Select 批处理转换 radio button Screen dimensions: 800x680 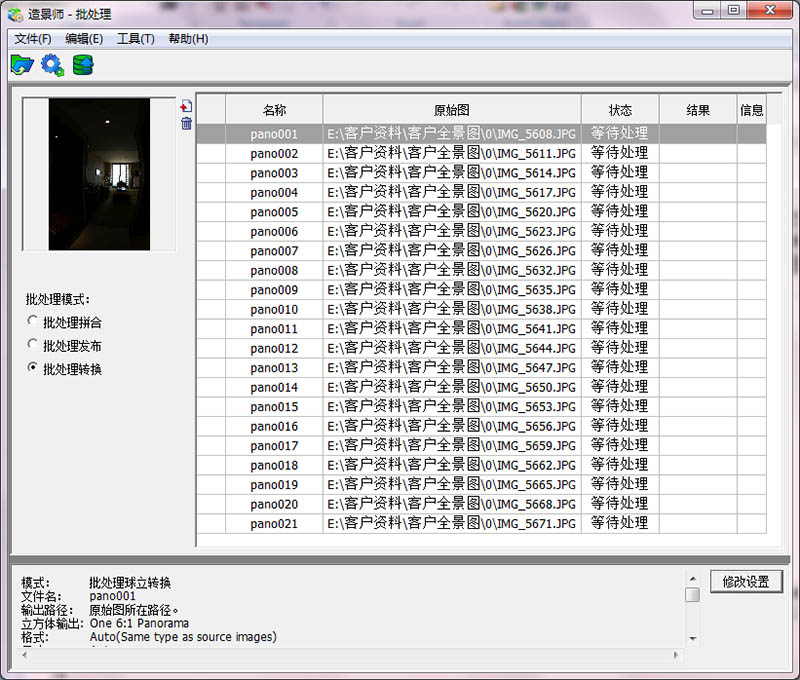coord(32,367)
